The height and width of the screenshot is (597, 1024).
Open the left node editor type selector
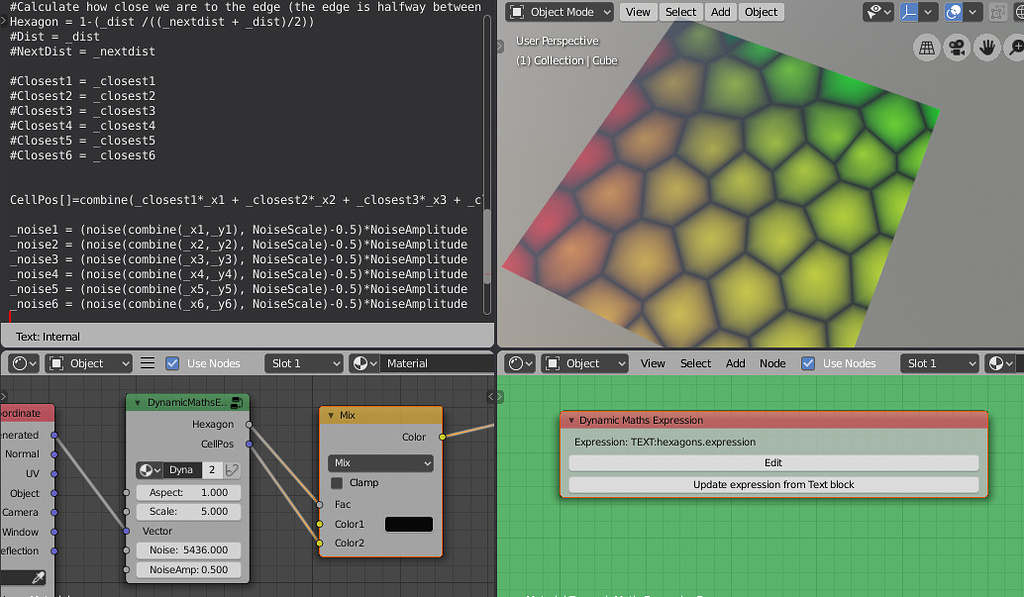25,363
